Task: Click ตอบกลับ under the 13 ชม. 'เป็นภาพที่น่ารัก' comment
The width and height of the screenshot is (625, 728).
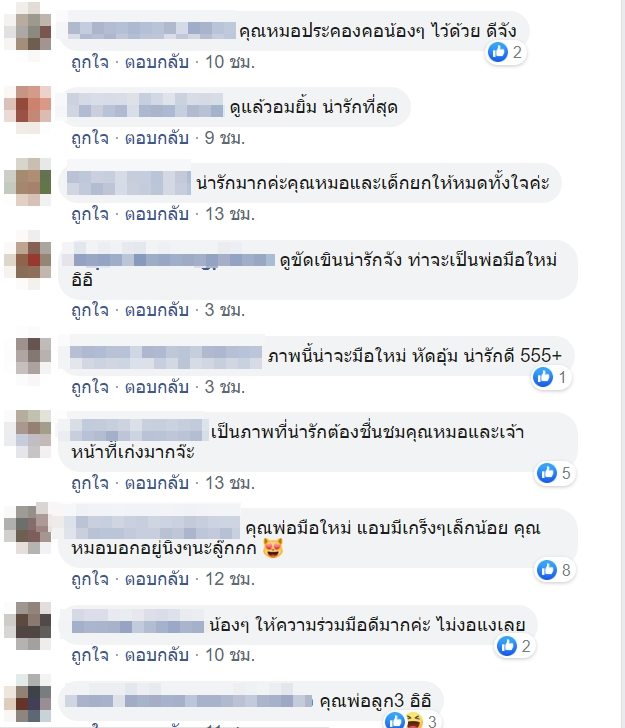Action: [157, 483]
